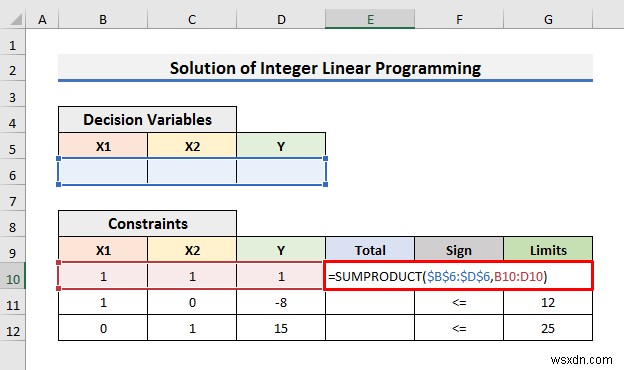Select column A header
624x370 pixels.
(x=42, y=19)
